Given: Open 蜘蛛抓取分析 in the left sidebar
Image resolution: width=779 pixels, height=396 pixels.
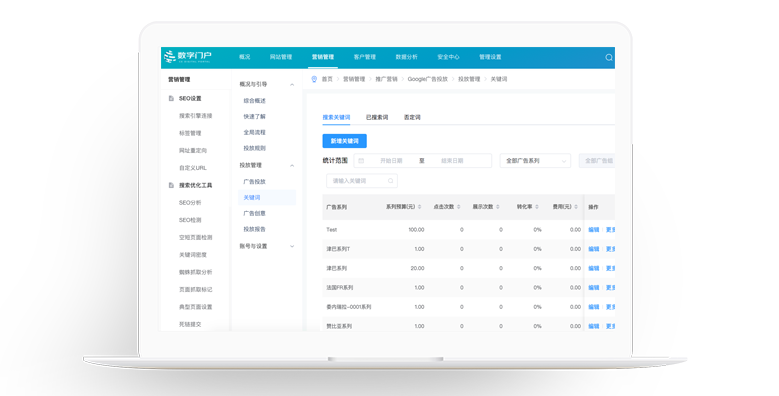Looking at the screenshot, I should coord(196,272).
